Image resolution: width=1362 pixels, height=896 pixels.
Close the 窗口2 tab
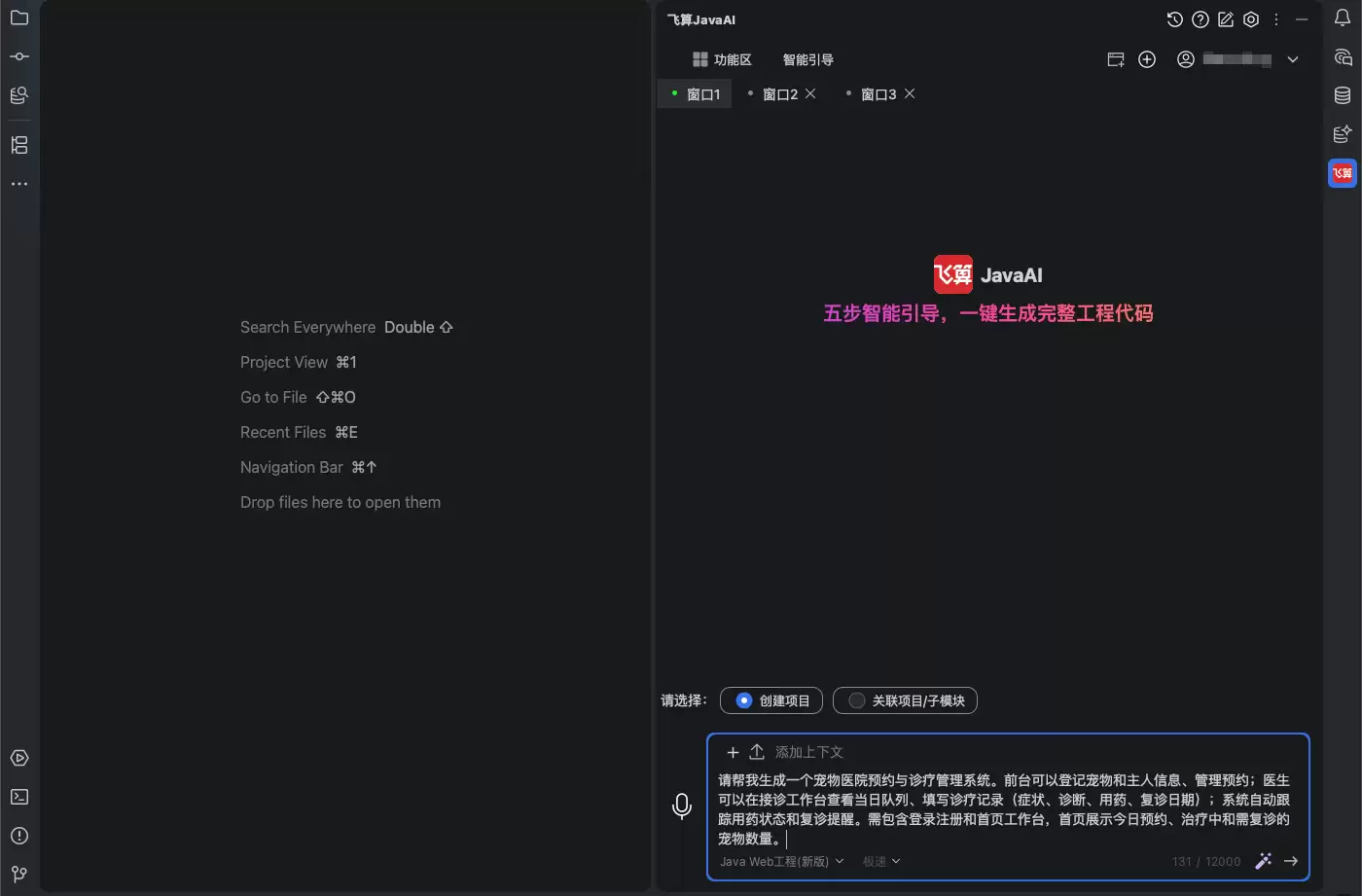tap(810, 93)
